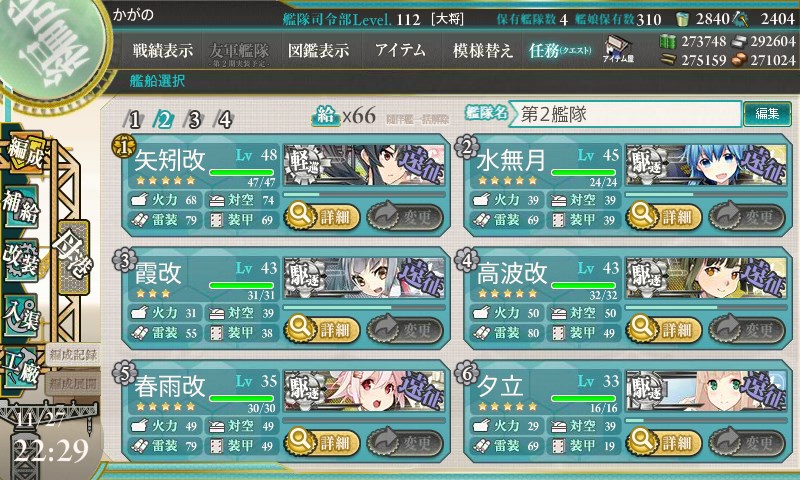Click the 給 supply-all fleet icon
The width and height of the screenshot is (800, 480).
tap(326, 116)
